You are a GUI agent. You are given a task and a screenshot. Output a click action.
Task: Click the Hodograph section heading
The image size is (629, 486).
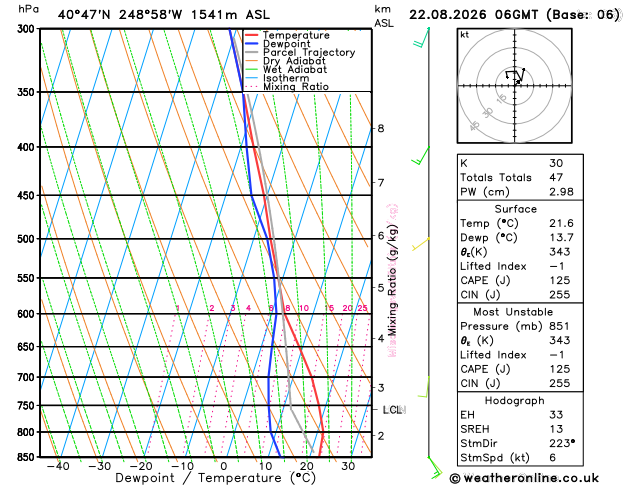[515, 401]
